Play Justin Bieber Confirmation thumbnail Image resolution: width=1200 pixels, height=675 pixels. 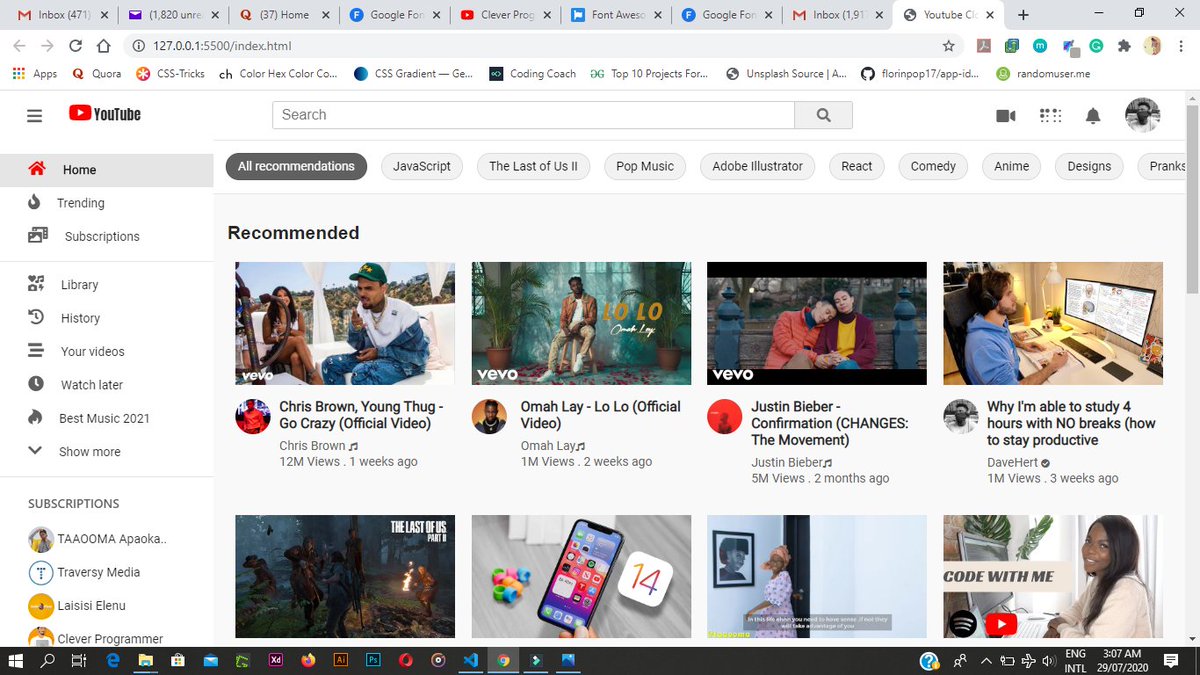[x=817, y=324]
